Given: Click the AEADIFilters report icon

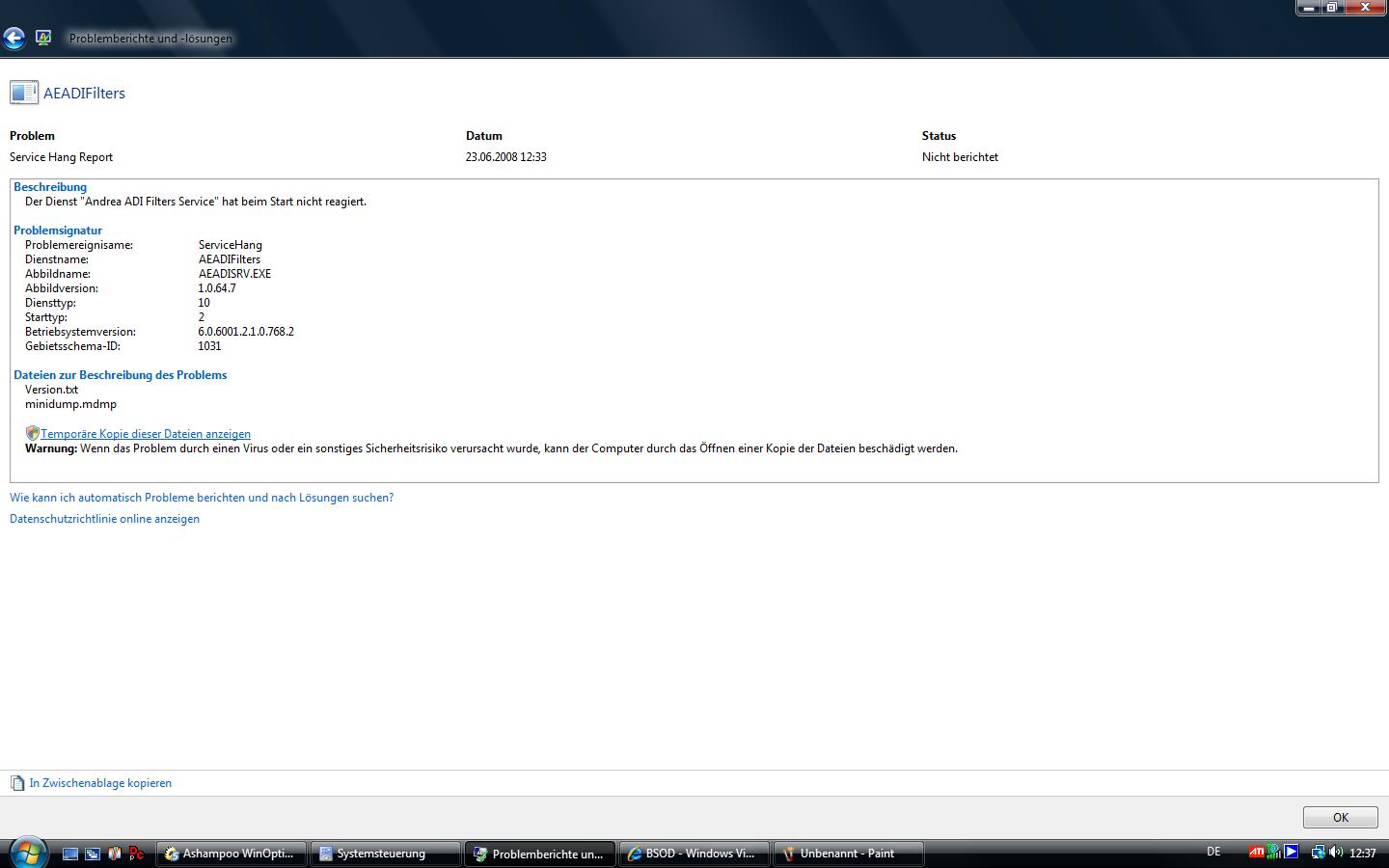Looking at the screenshot, I should (24, 93).
